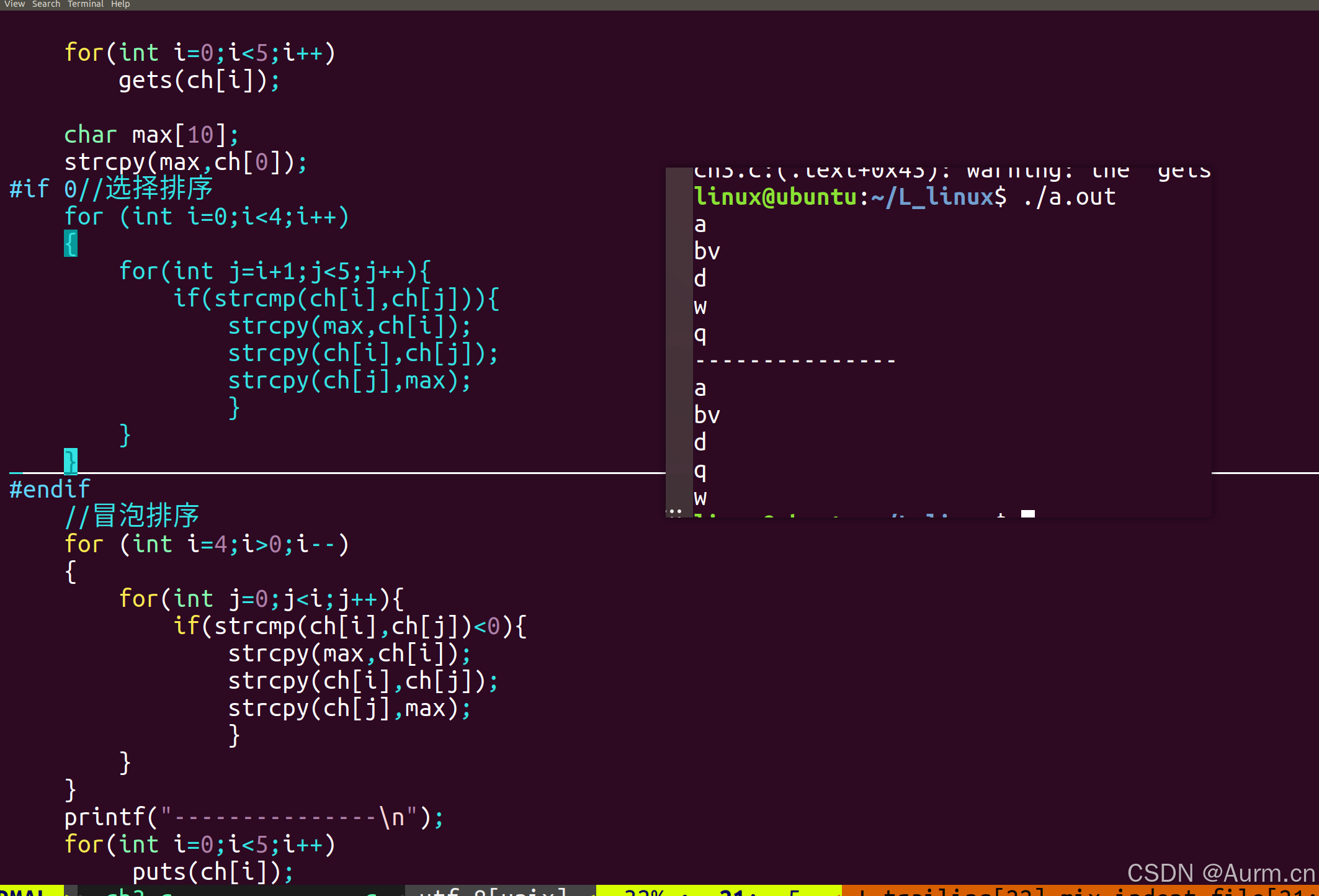Click the highlighted closing brace above #endif
The height and width of the screenshot is (896, 1319).
pyautogui.click(x=71, y=461)
